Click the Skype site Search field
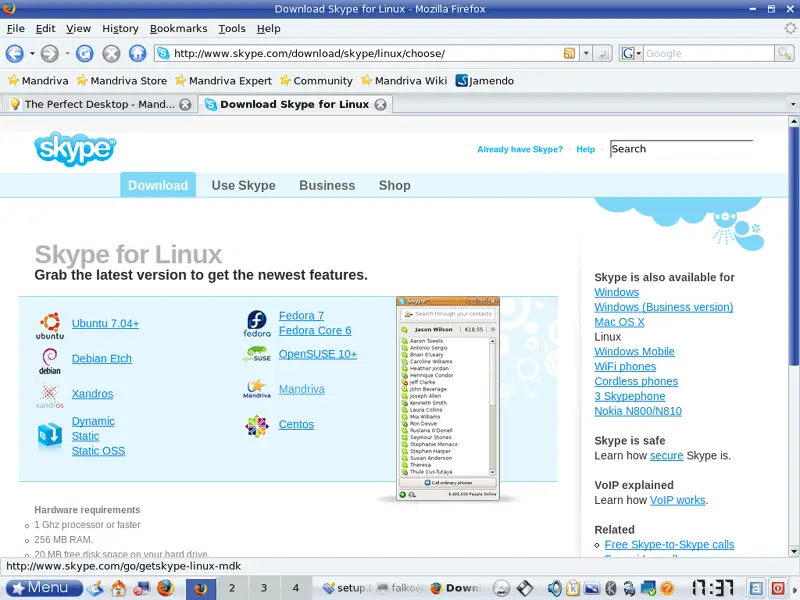 [x=681, y=148]
